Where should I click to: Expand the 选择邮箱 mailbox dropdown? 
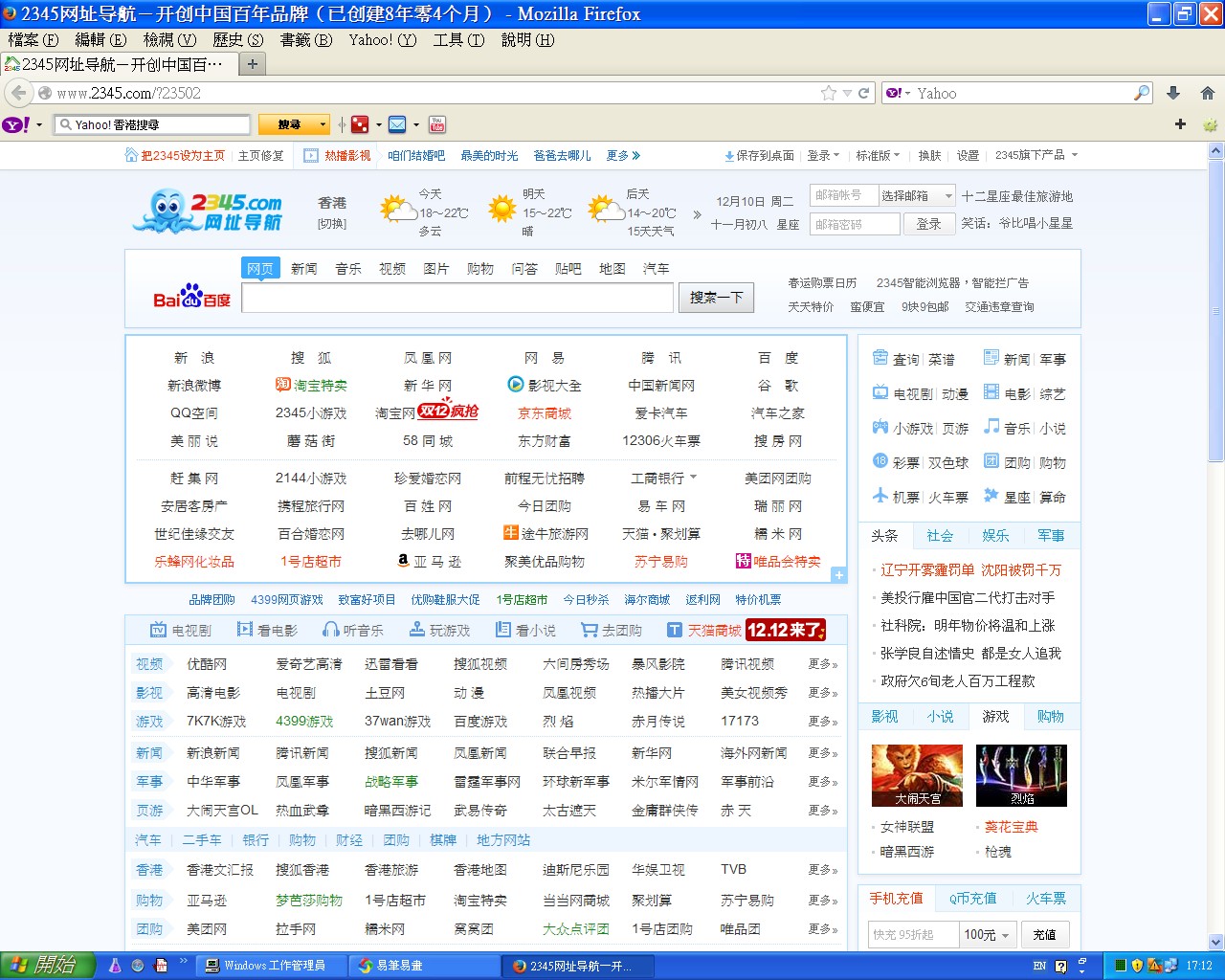(x=916, y=195)
